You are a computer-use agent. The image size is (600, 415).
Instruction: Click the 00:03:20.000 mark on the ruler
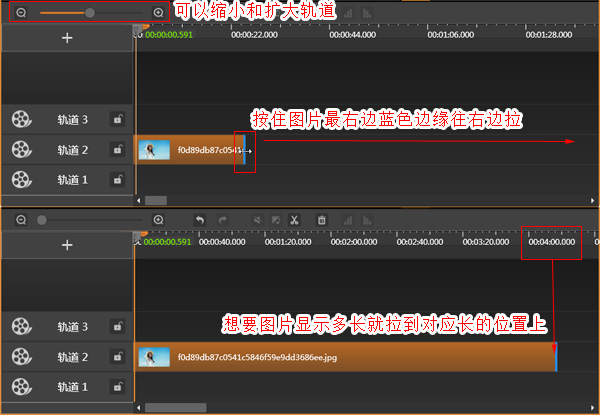pyautogui.click(x=486, y=242)
